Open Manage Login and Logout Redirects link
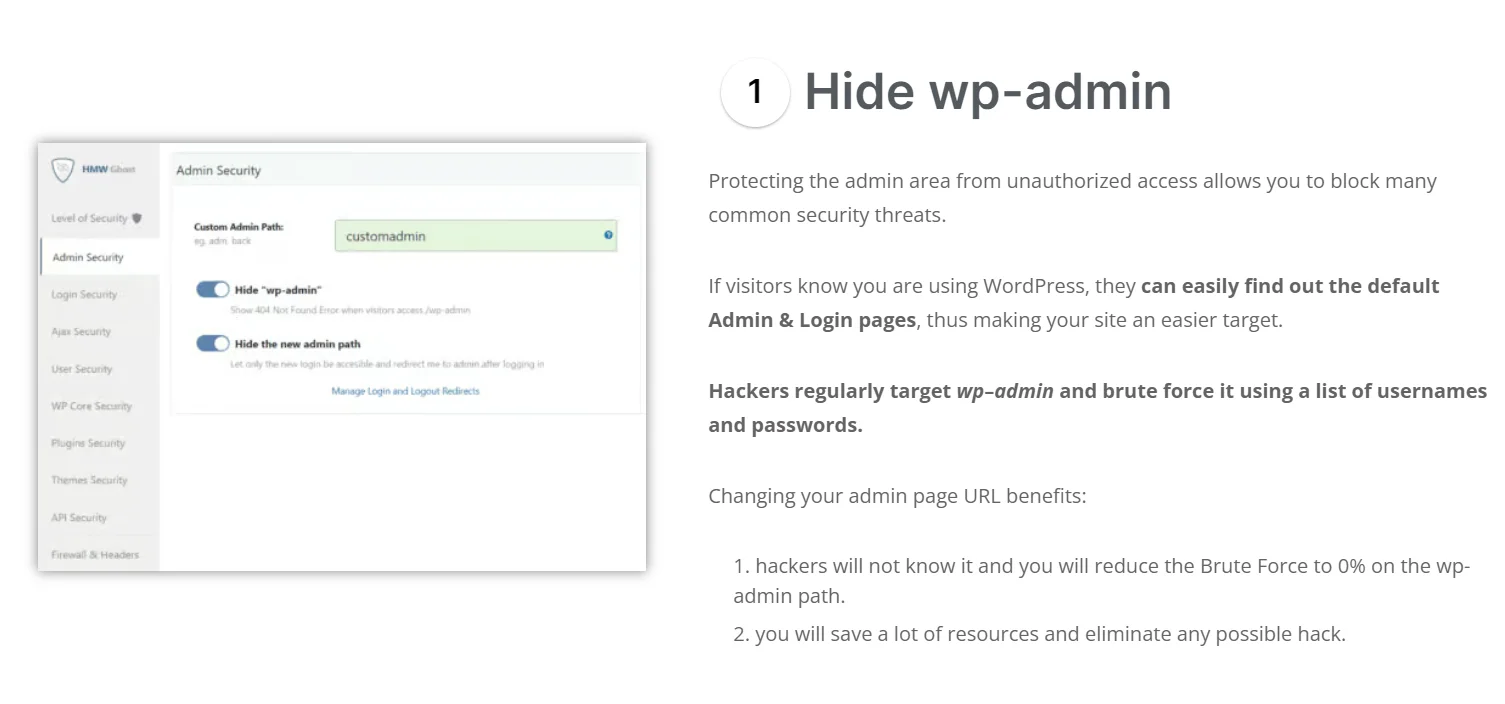 [x=405, y=391]
